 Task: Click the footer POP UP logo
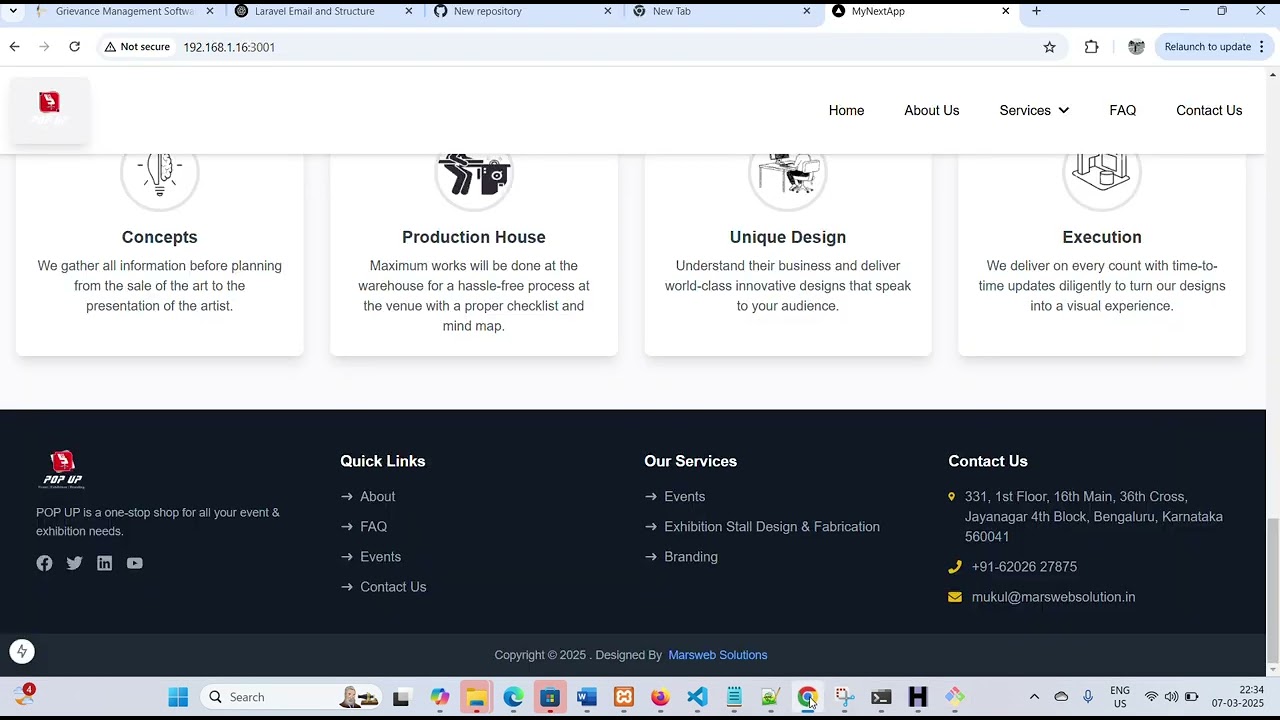(x=62, y=469)
